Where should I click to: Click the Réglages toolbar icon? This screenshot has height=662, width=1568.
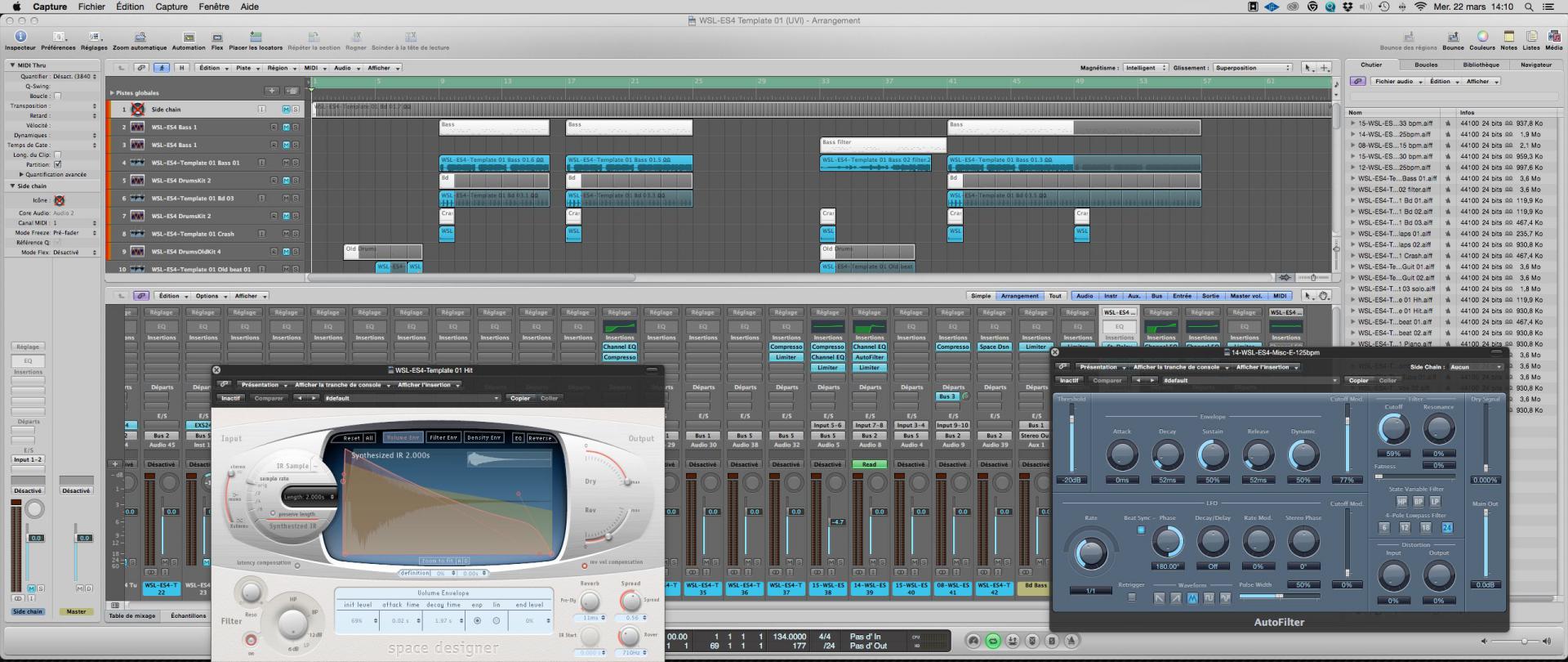point(94,37)
